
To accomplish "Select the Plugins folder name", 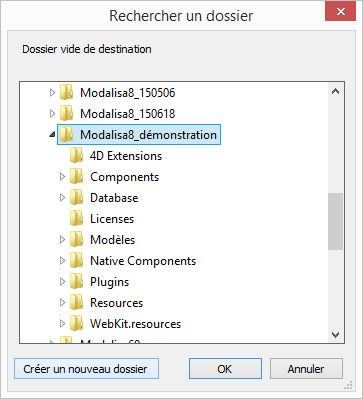I will [x=109, y=282].
